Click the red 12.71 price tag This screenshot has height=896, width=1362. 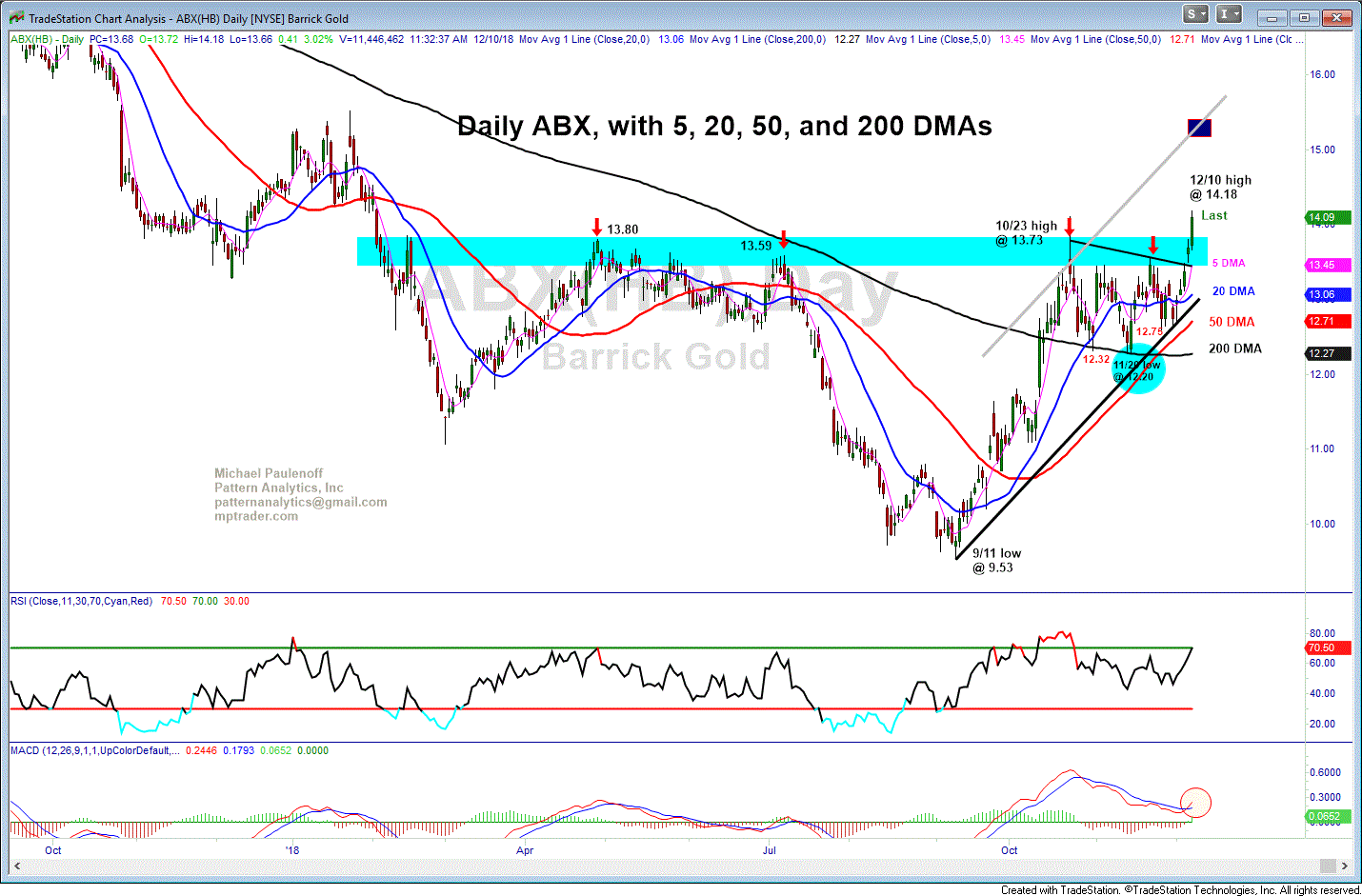click(1328, 321)
